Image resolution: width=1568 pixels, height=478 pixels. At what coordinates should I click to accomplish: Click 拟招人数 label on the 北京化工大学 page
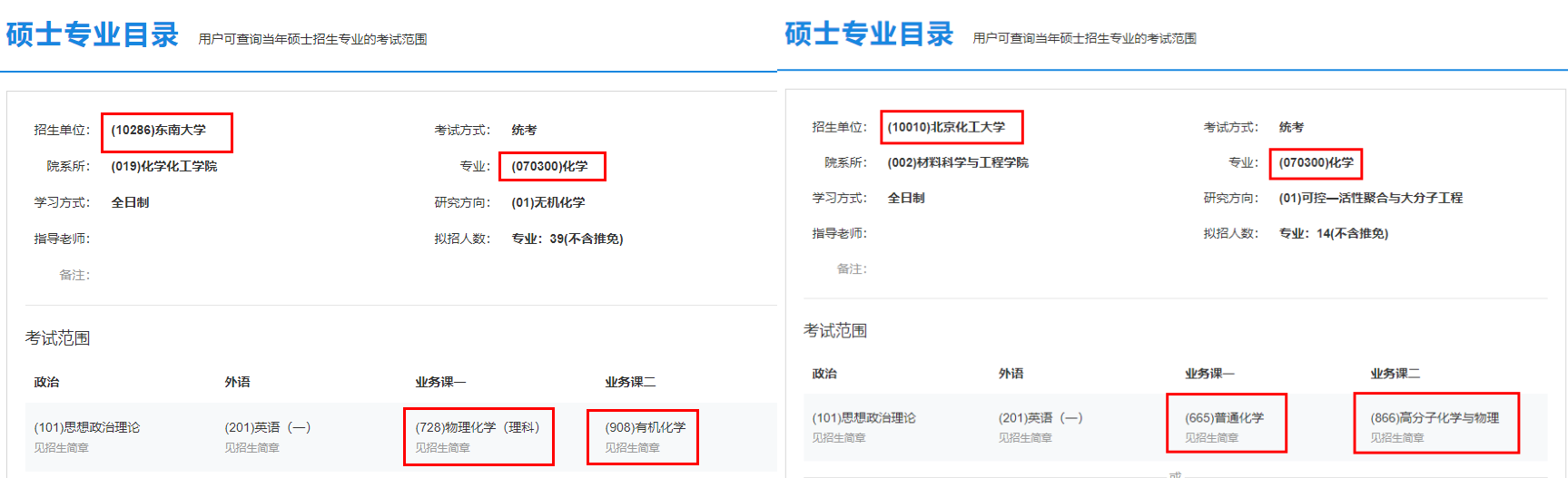point(1230,233)
